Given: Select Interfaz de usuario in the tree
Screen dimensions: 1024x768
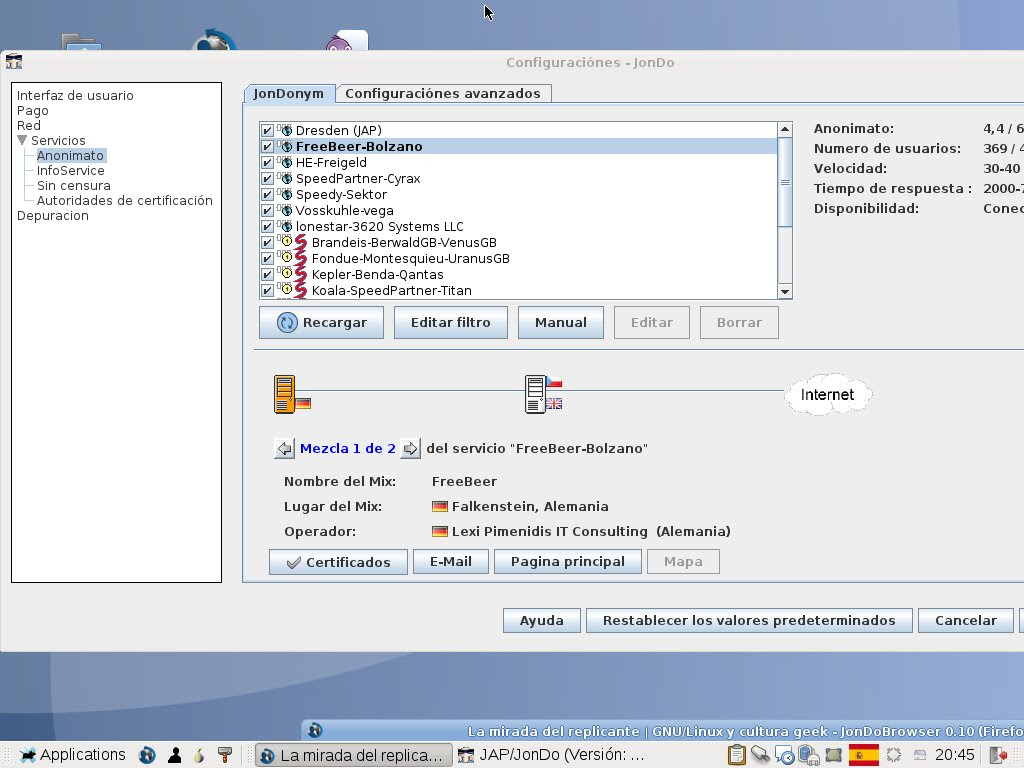Looking at the screenshot, I should [x=75, y=95].
